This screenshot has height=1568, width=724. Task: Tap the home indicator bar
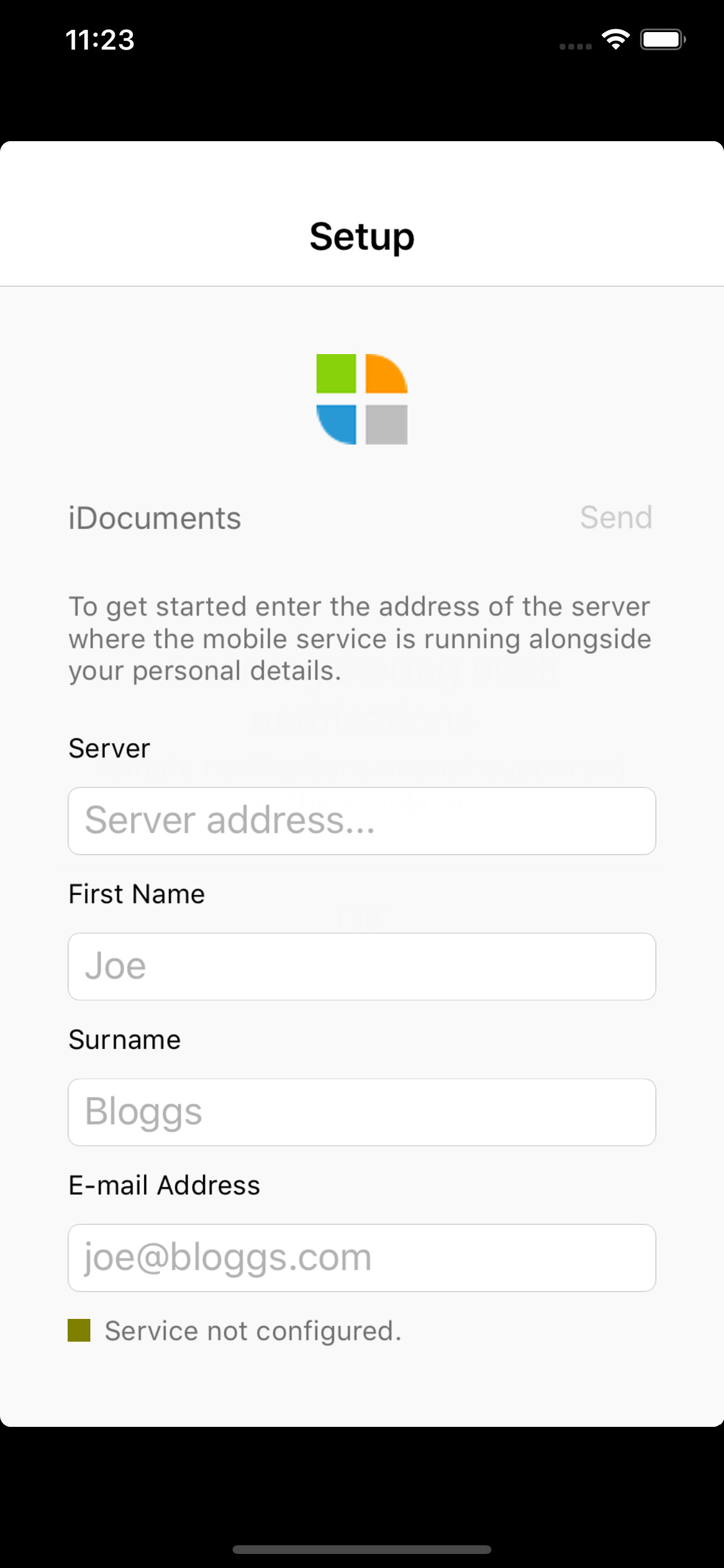point(362,1549)
